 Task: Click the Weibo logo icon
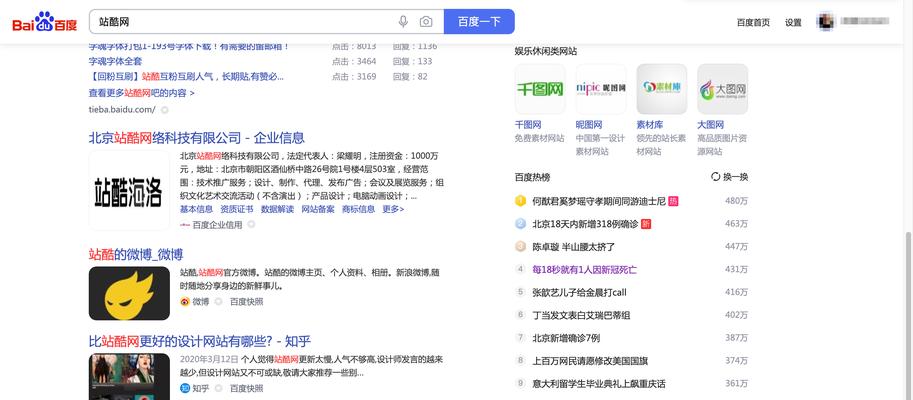185,302
